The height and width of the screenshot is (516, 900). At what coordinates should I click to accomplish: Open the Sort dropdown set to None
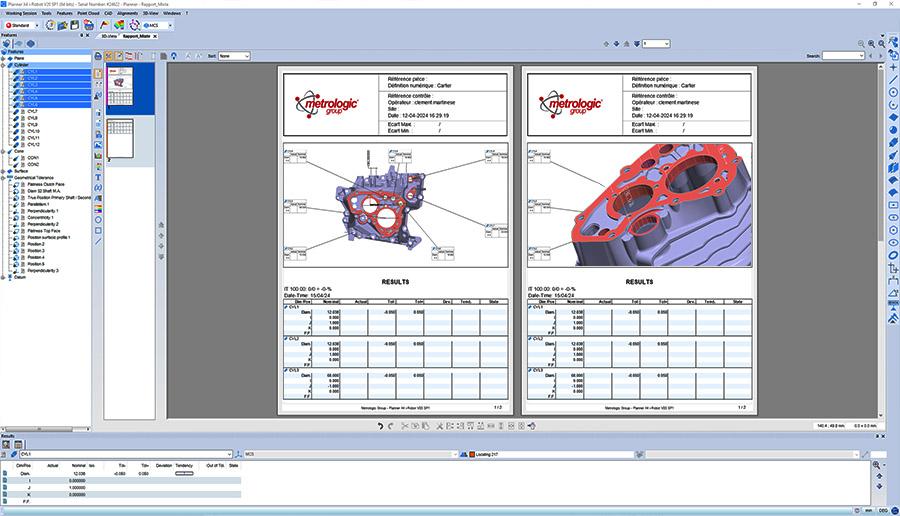click(234, 56)
